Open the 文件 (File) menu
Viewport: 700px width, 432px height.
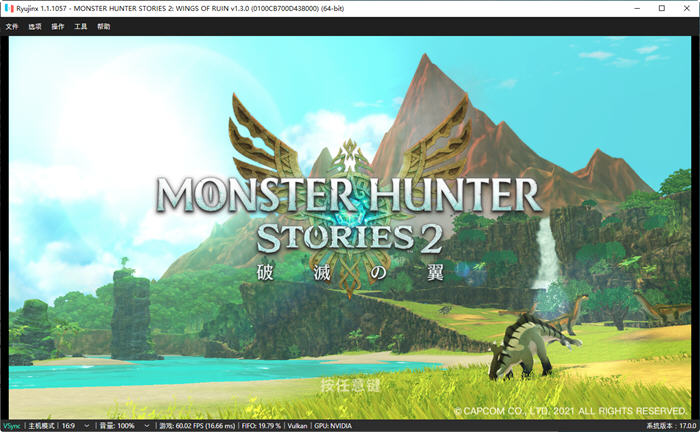12,27
